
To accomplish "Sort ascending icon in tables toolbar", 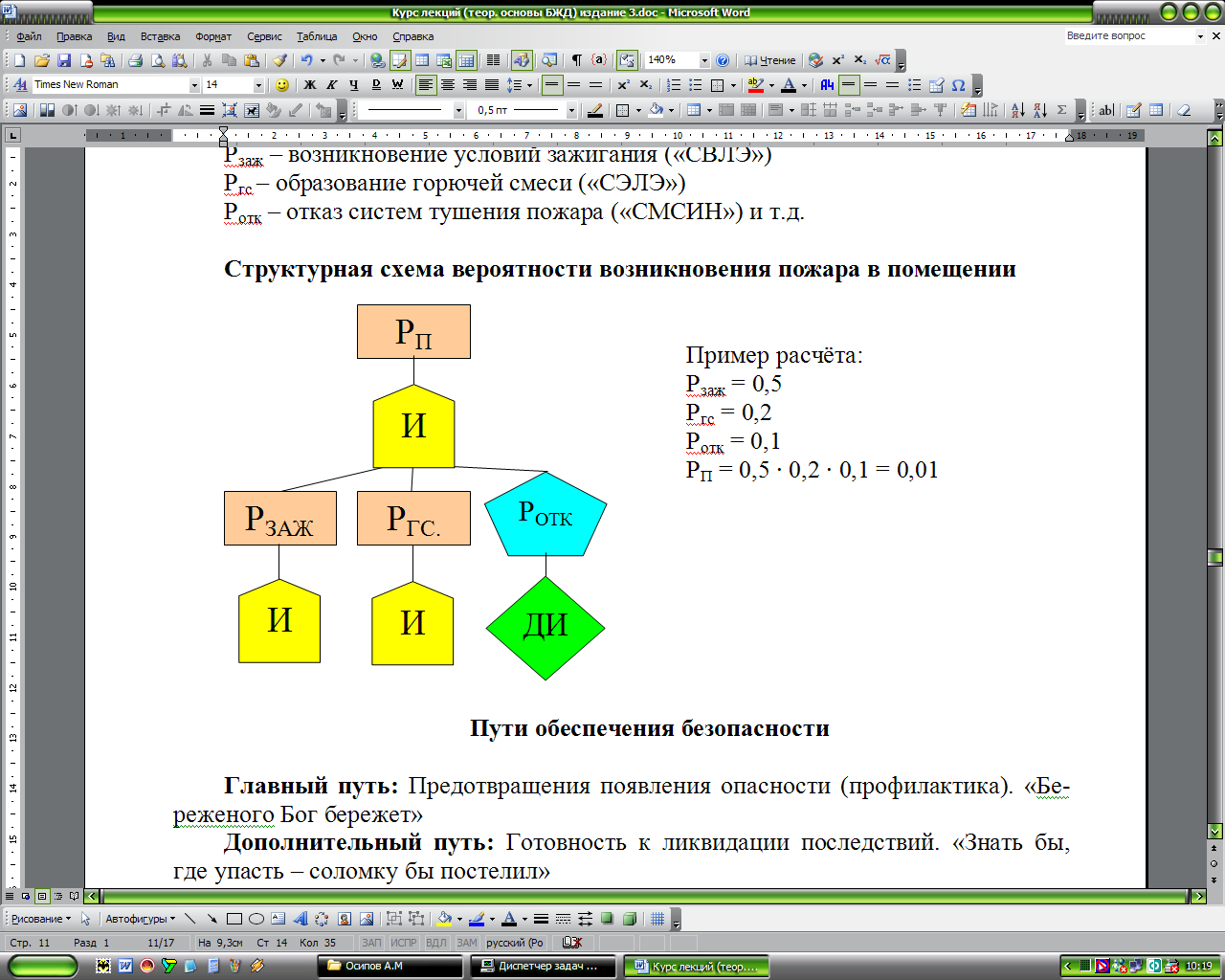I will pyautogui.click(x=1017, y=110).
